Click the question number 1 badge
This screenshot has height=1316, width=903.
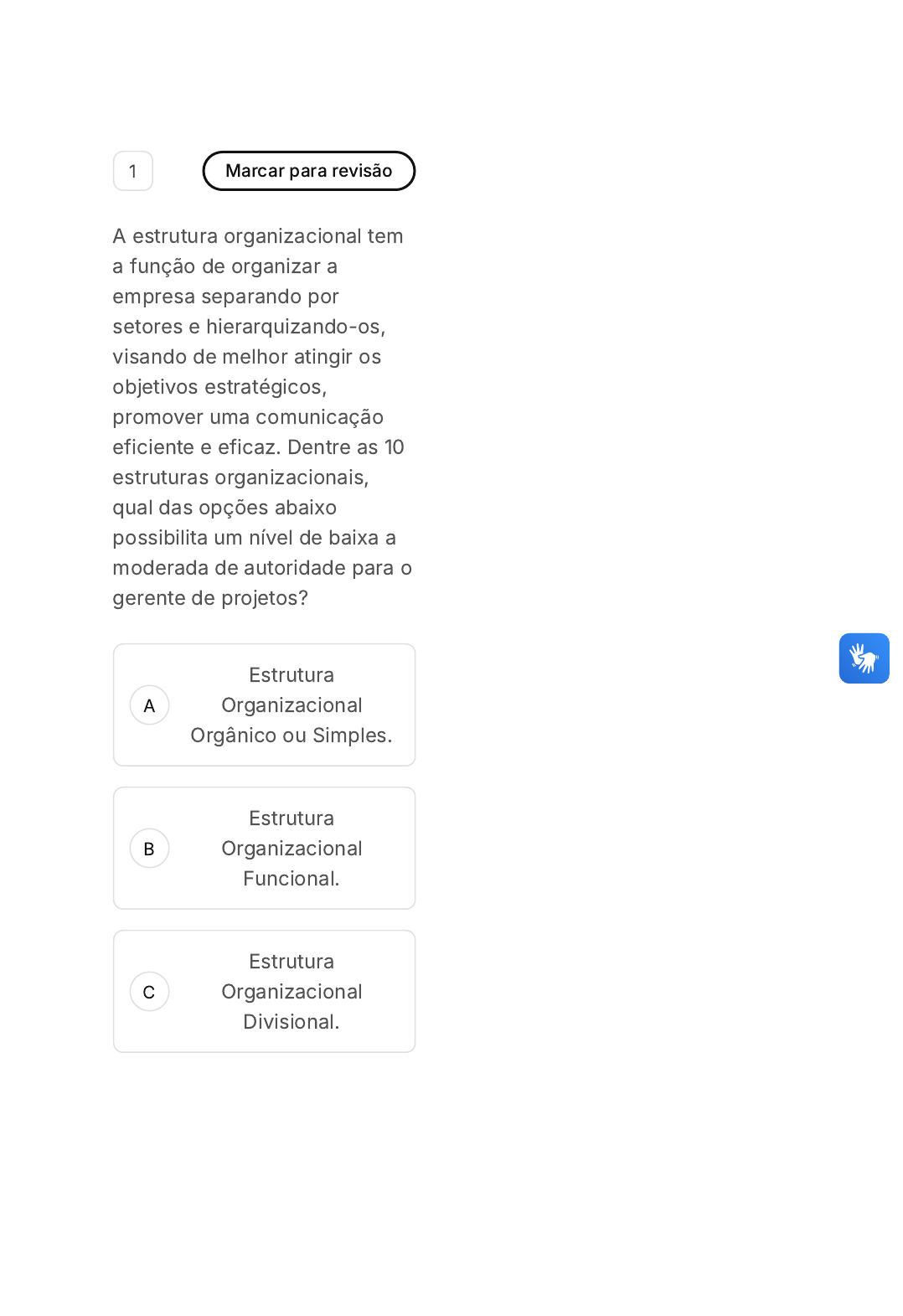(x=133, y=171)
